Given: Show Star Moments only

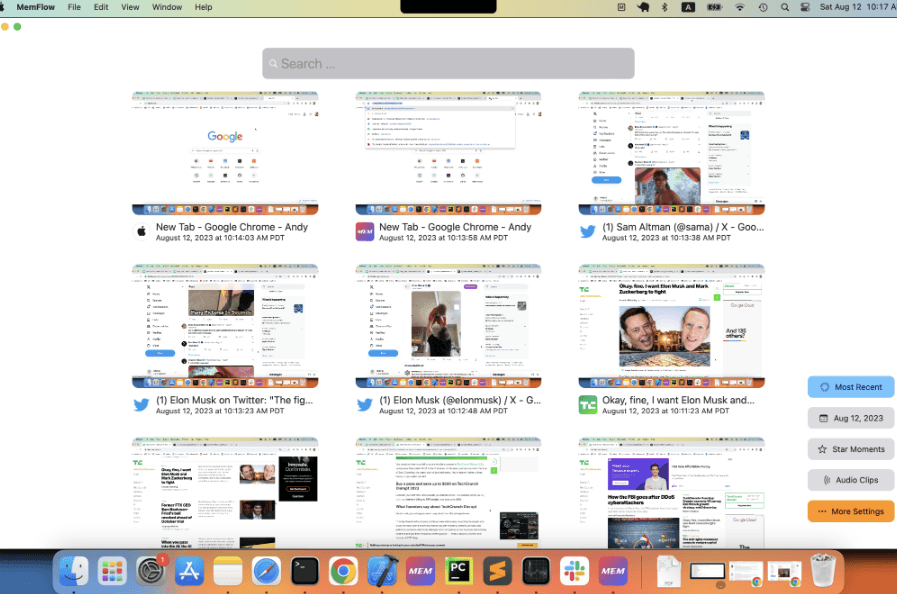Looking at the screenshot, I should (x=850, y=449).
